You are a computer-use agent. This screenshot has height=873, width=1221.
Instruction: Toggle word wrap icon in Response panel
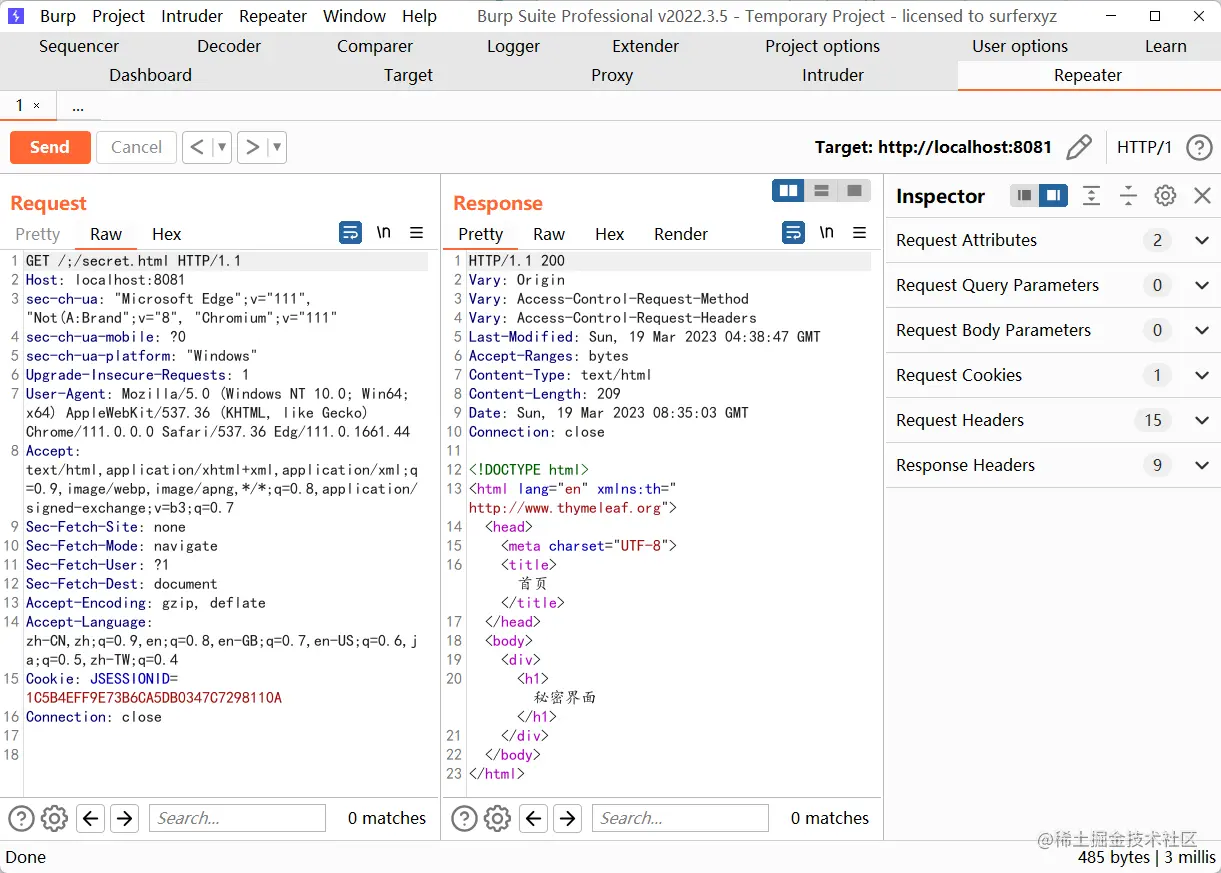(x=793, y=233)
